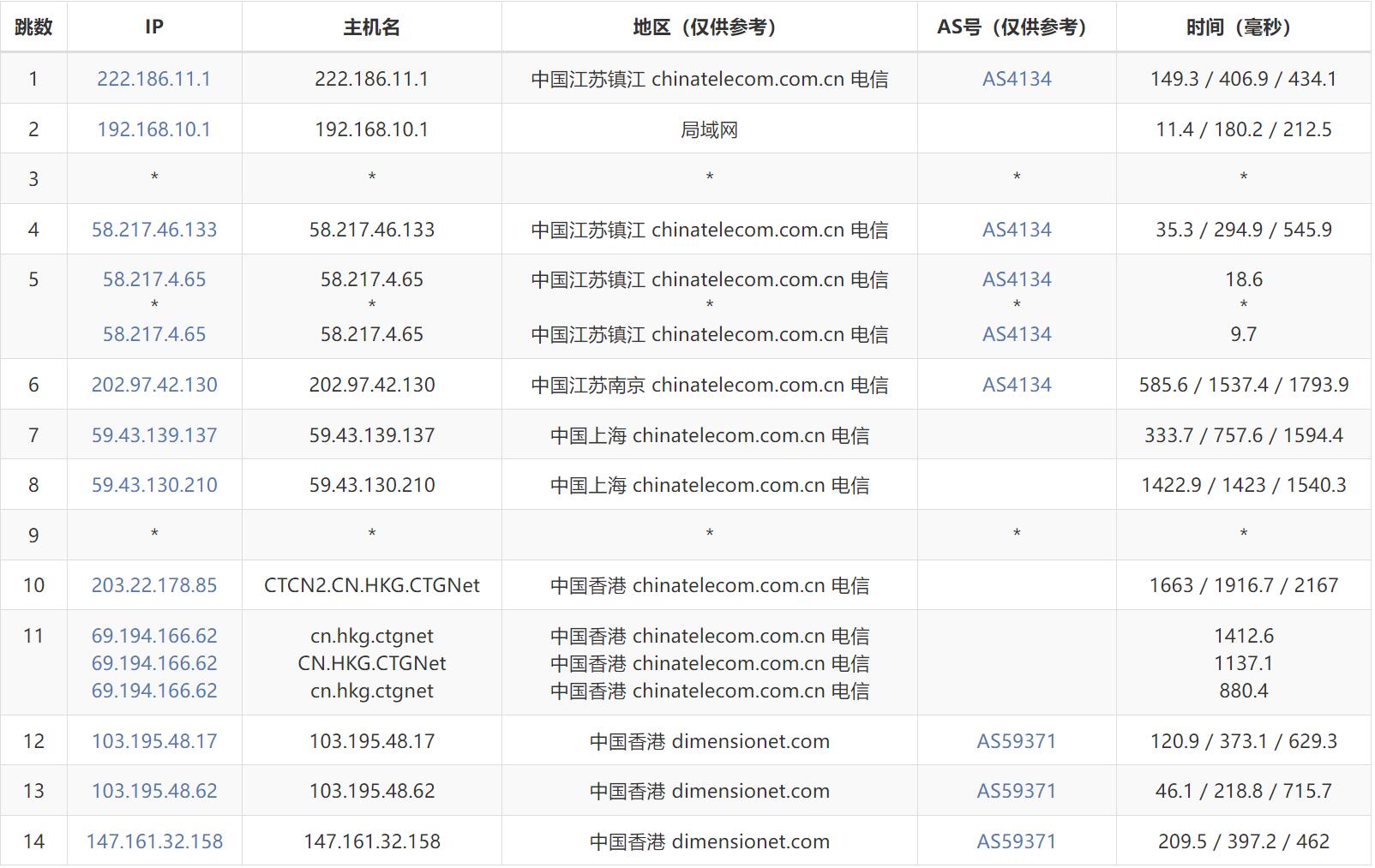The image size is (1375, 868).
Task: Open IP link 59.43.130.210
Action: tap(154, 485)
